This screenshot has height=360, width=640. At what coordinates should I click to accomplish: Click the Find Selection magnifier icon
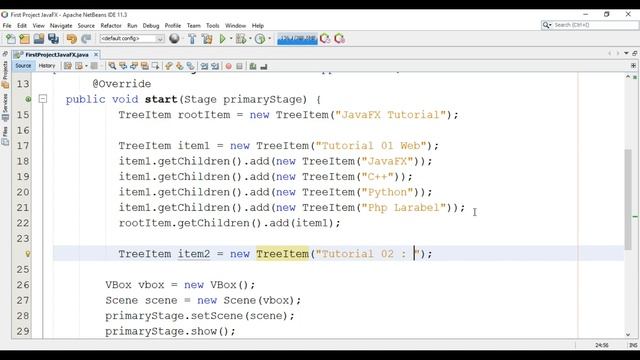tap(112, 66)
